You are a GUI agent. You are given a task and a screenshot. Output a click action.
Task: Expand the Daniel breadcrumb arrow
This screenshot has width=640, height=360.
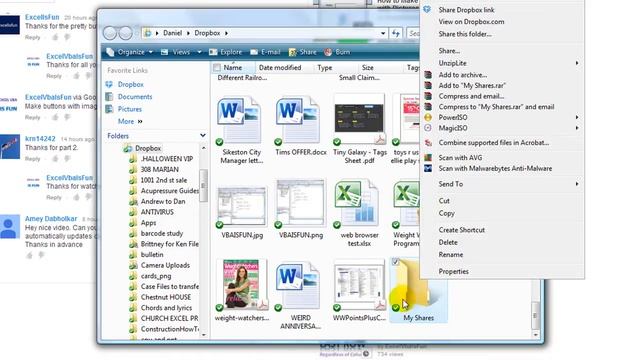pos(188,33)
